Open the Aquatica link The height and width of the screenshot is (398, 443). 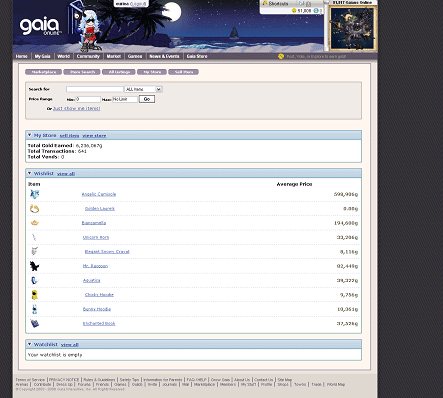(x=92, y=281)
